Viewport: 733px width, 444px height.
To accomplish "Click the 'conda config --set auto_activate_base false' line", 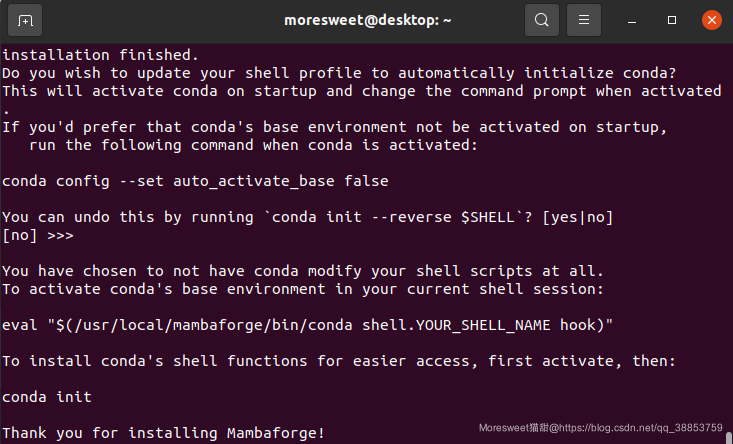I will tap(195, 181).
